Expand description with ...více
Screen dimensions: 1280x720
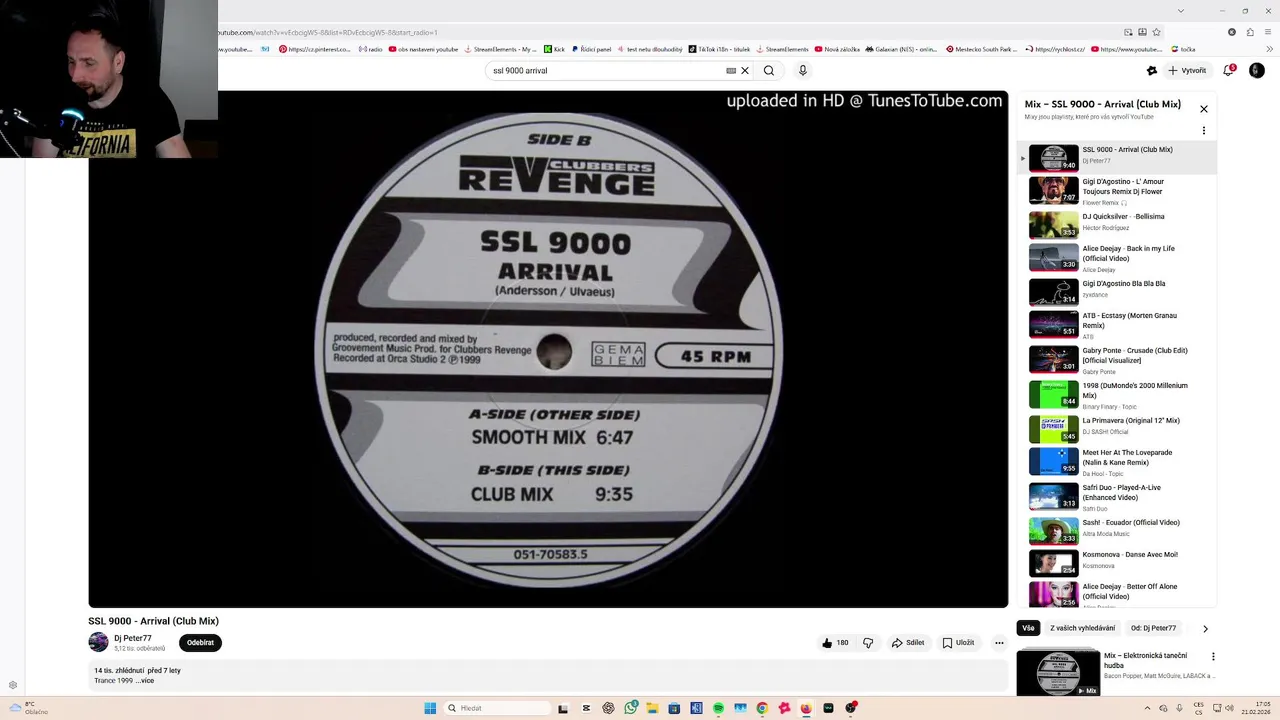(x=145, y=681)
